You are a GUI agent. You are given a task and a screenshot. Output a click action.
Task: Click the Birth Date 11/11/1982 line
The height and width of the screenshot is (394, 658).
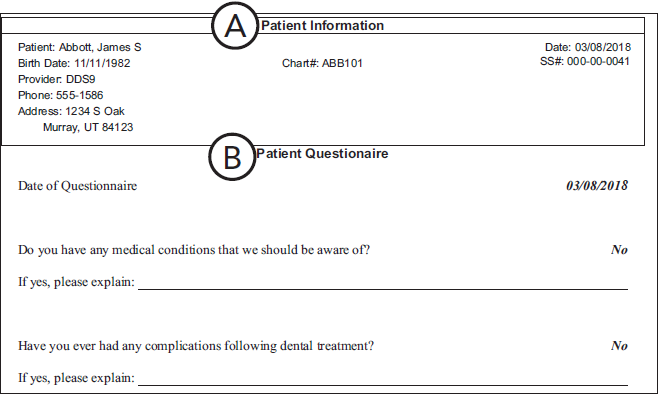[74, 63]
